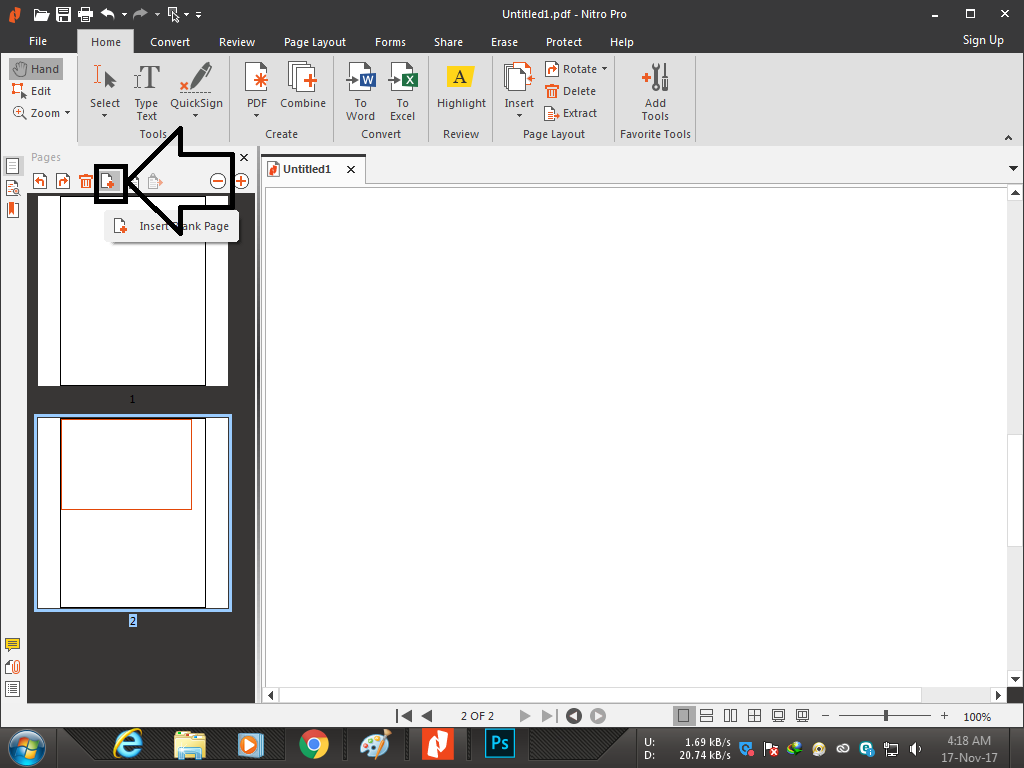Expand the PDF create dropdown arrow
Image resolution: width=1024 pixels, height=768 pixels.
[257, 116]
